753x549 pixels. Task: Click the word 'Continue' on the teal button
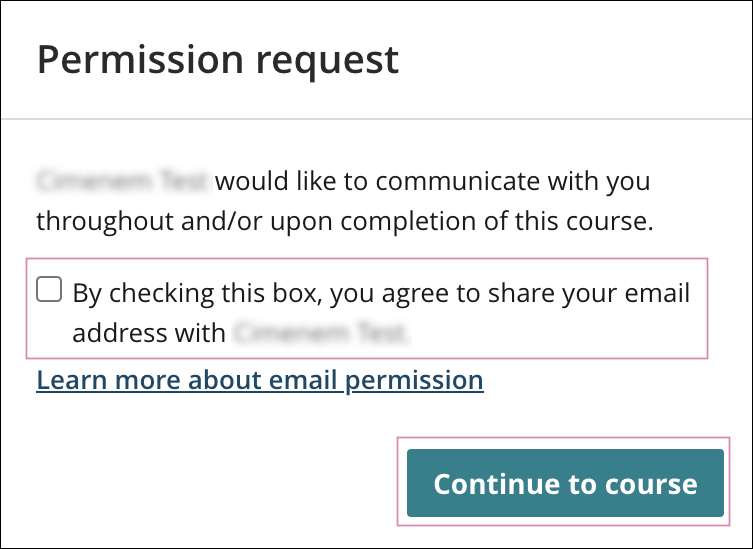pyautogui.click(x=497, y=484)
